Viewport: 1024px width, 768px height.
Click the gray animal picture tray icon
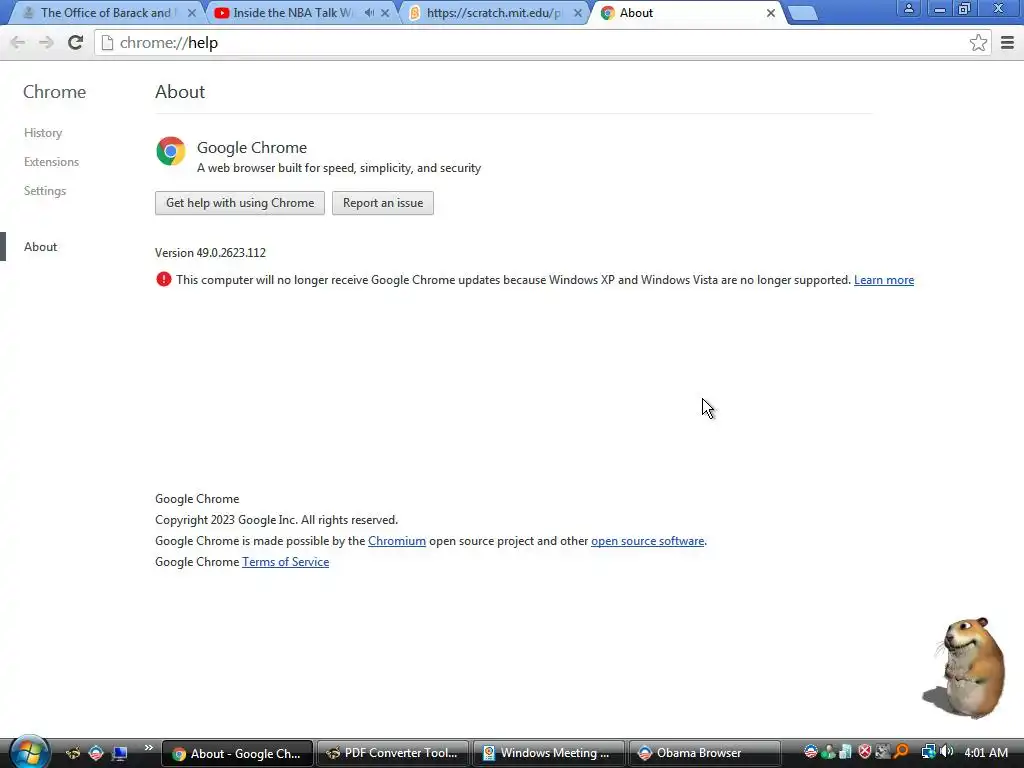point(882,752)
